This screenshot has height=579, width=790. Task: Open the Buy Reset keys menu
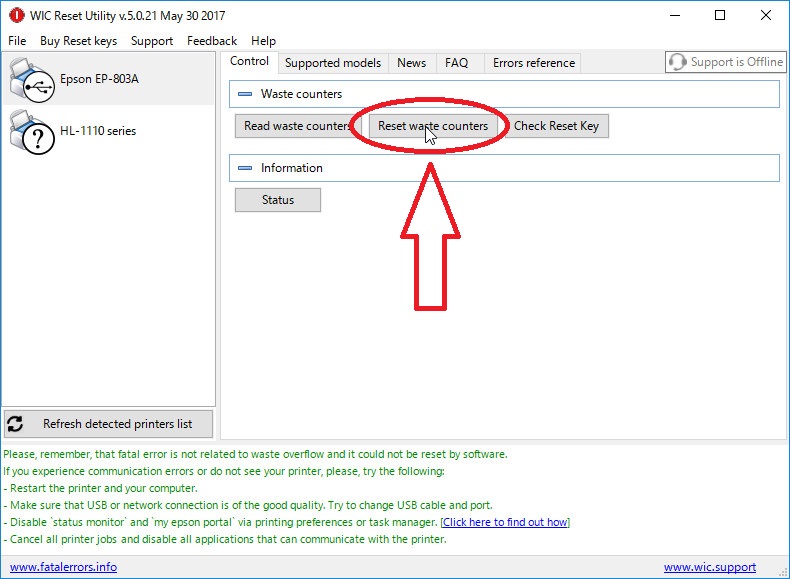coord(78,41)
